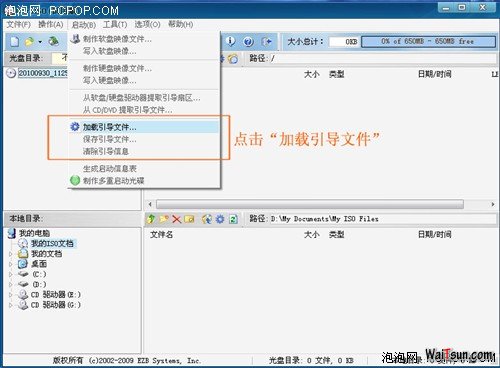Click the green disc icon in the main toolbar
500x368 pixels.
(x=53, y=41)
